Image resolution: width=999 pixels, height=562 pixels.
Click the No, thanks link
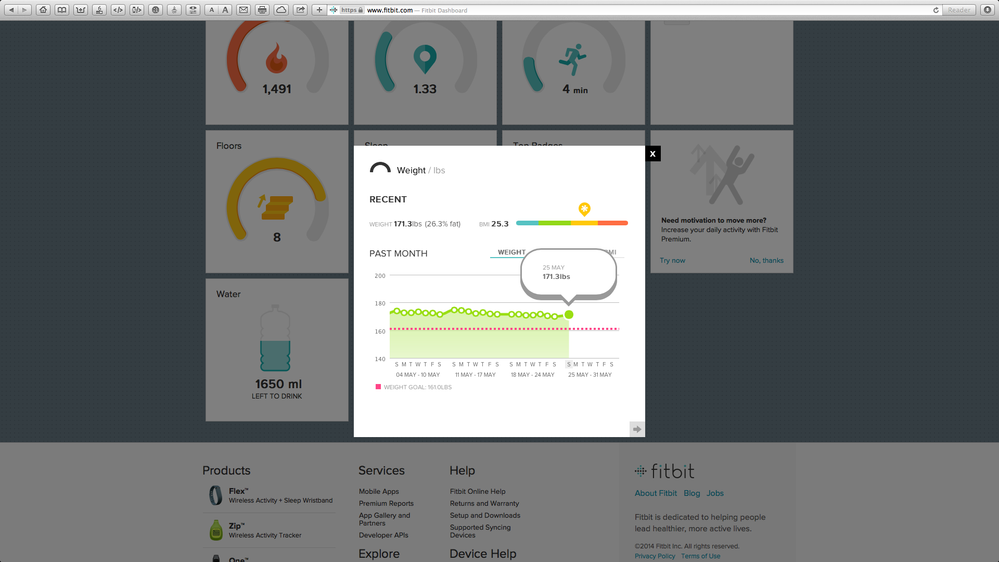pyautogui.click(x=766, y=261)
